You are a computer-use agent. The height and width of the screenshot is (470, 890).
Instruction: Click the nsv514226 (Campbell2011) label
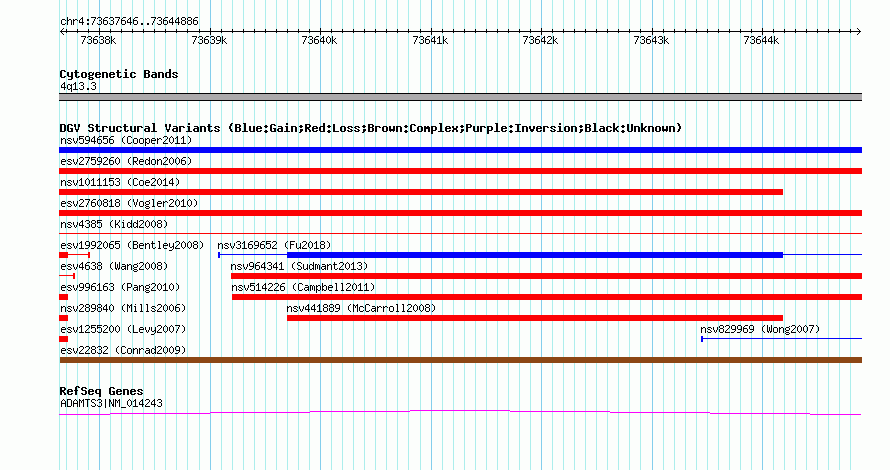[303, 287]
